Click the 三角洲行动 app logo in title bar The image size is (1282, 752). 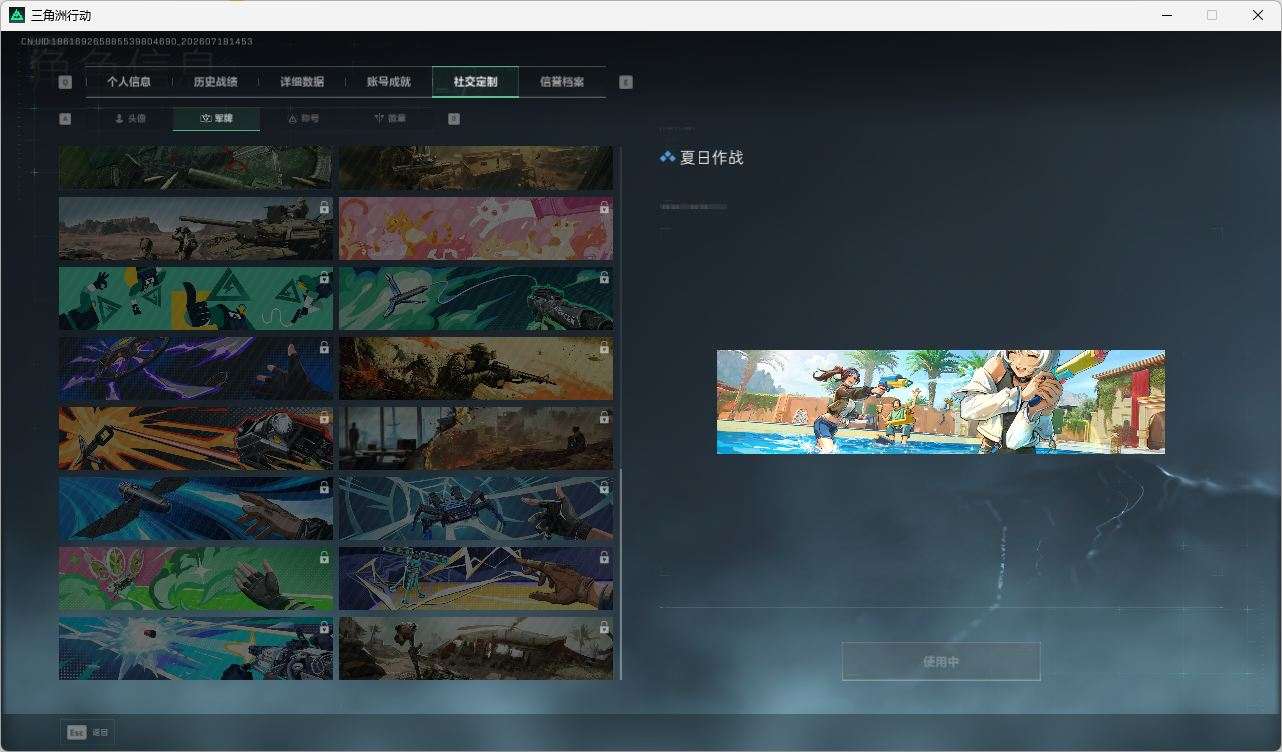16,15
